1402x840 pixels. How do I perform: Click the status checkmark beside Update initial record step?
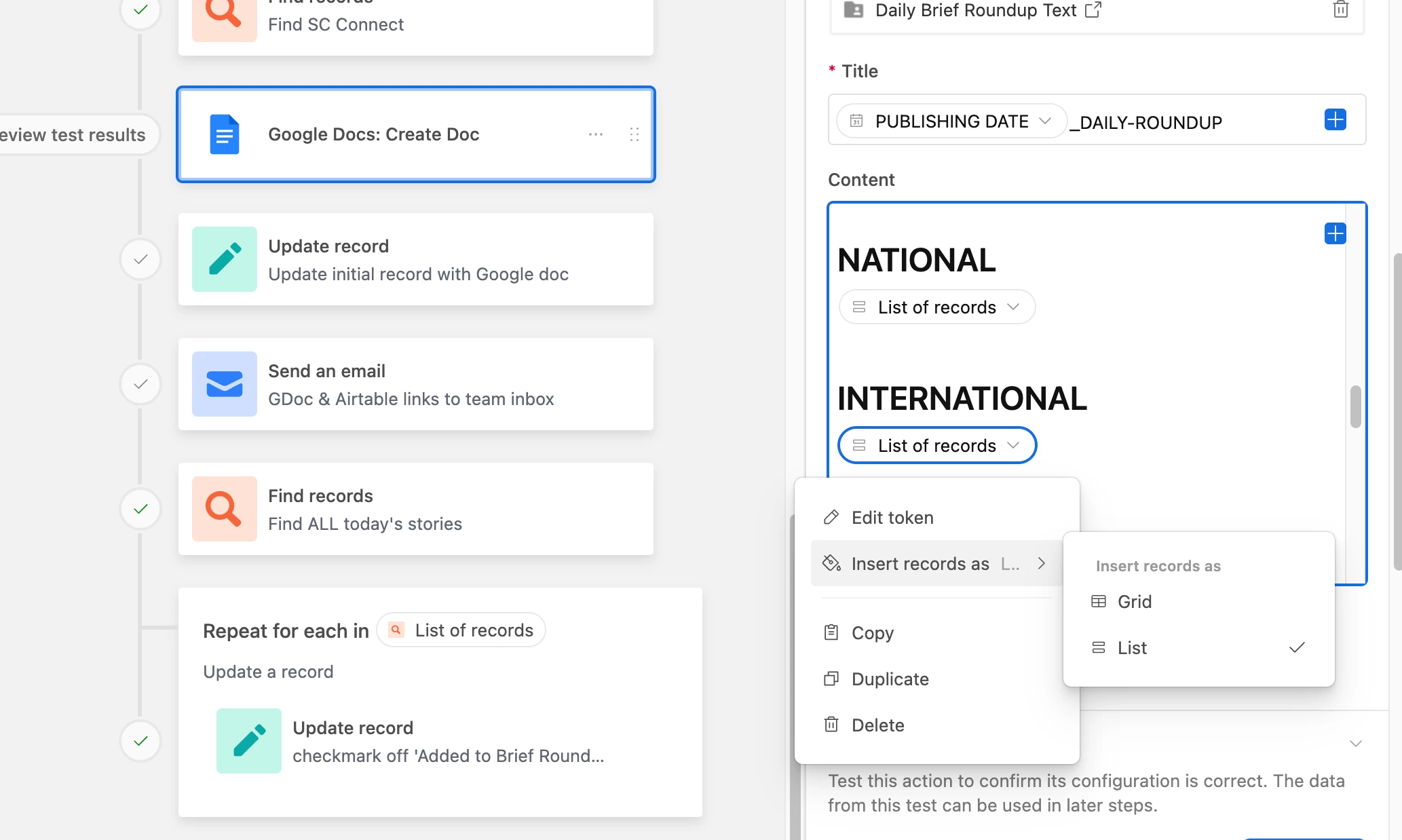140,259
